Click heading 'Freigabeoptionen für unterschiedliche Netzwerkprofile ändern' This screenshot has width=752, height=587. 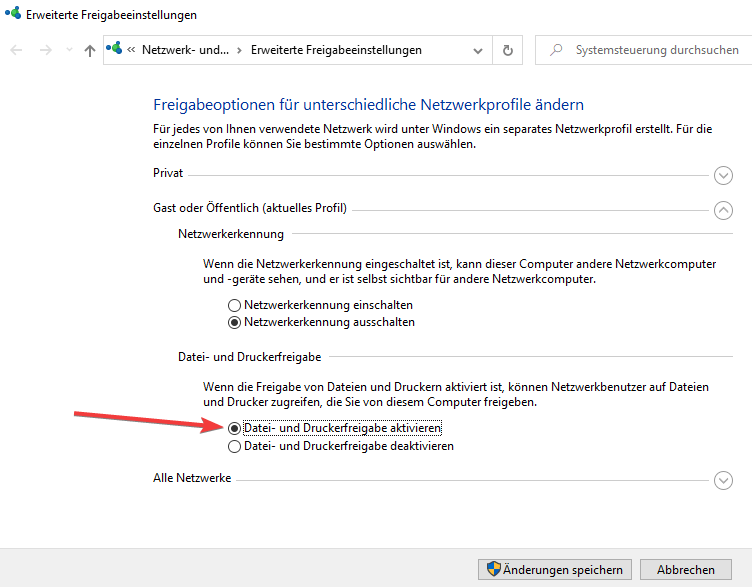pyautogui.click(x=368, y=105)
